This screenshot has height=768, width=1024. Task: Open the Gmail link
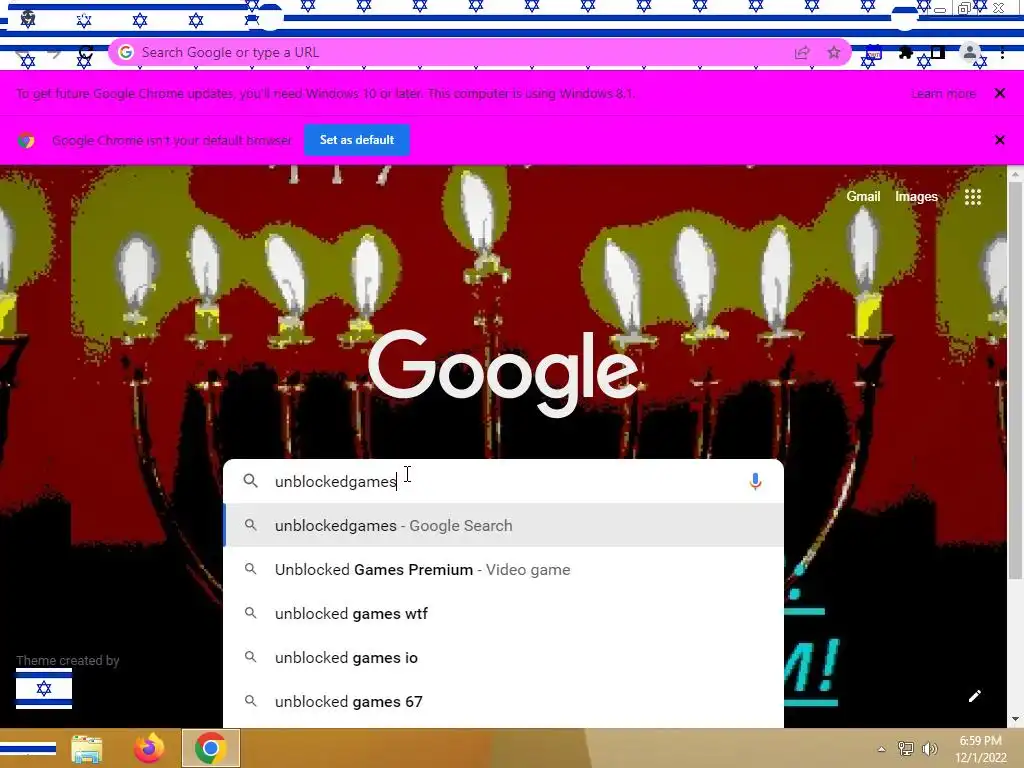[863, 197]
